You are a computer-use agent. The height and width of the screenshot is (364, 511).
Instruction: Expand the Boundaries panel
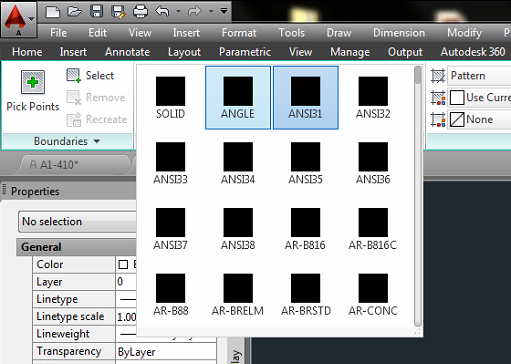click(67, 141)
